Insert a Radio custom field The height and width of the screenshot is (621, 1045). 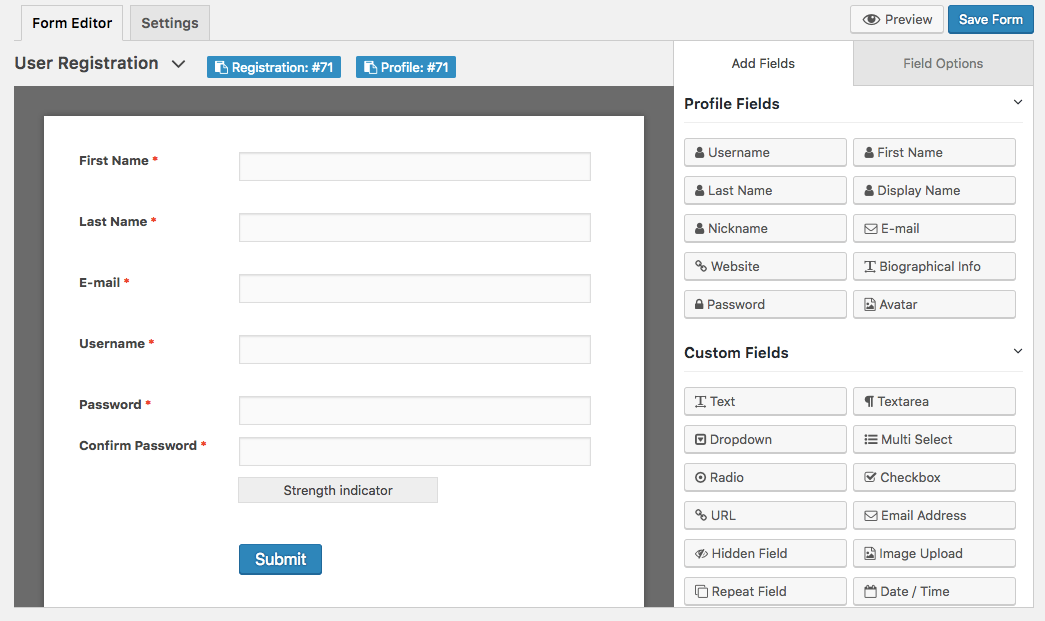coord(764,477)
